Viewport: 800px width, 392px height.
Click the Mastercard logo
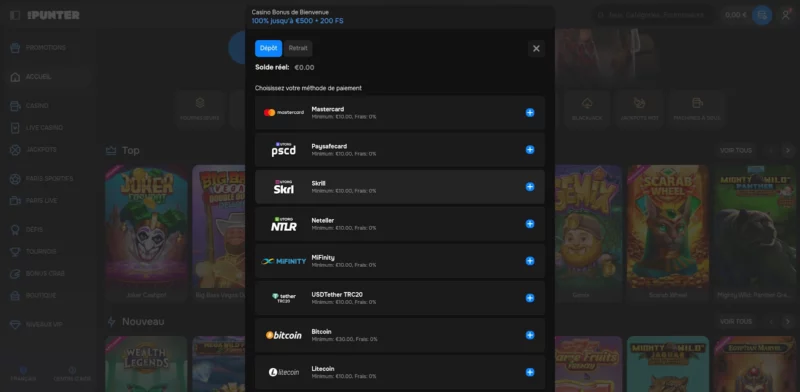[284, 112]
